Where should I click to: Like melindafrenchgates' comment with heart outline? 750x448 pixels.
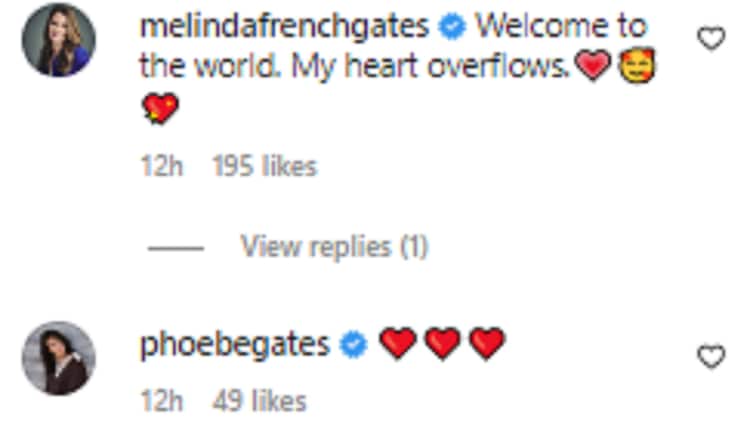(710, 39)
